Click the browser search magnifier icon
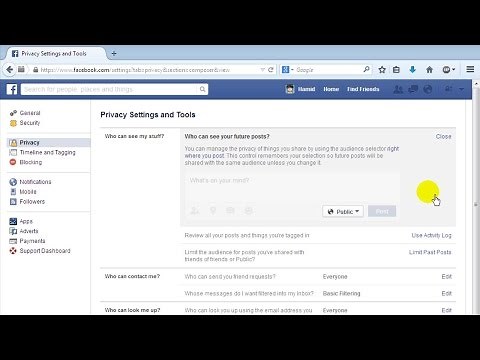 click(x=366, y=69)
